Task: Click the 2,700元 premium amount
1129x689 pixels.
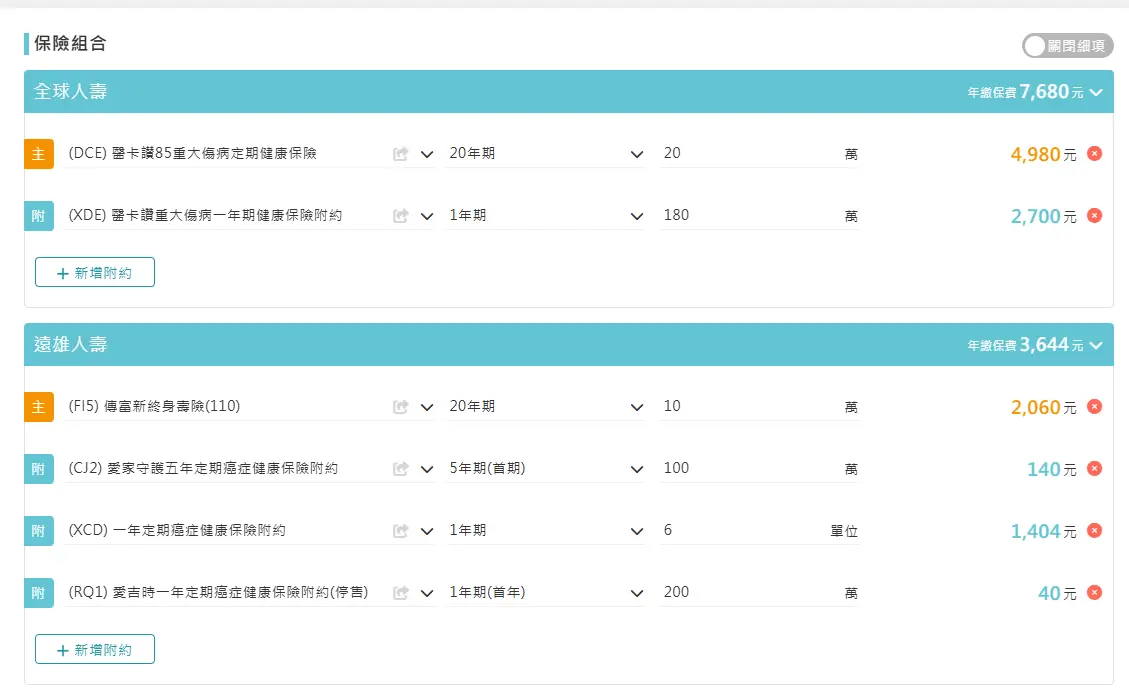Action: tap(1043, 216)
